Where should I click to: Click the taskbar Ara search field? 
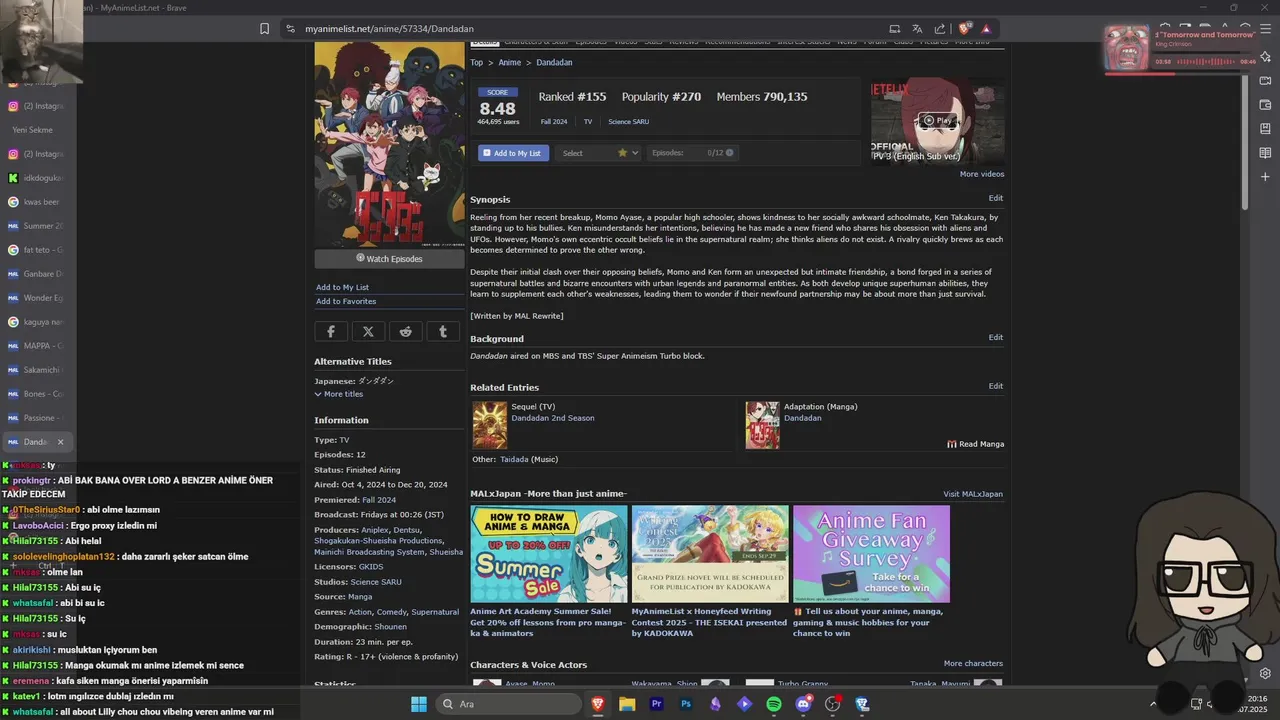click(509, 704)
